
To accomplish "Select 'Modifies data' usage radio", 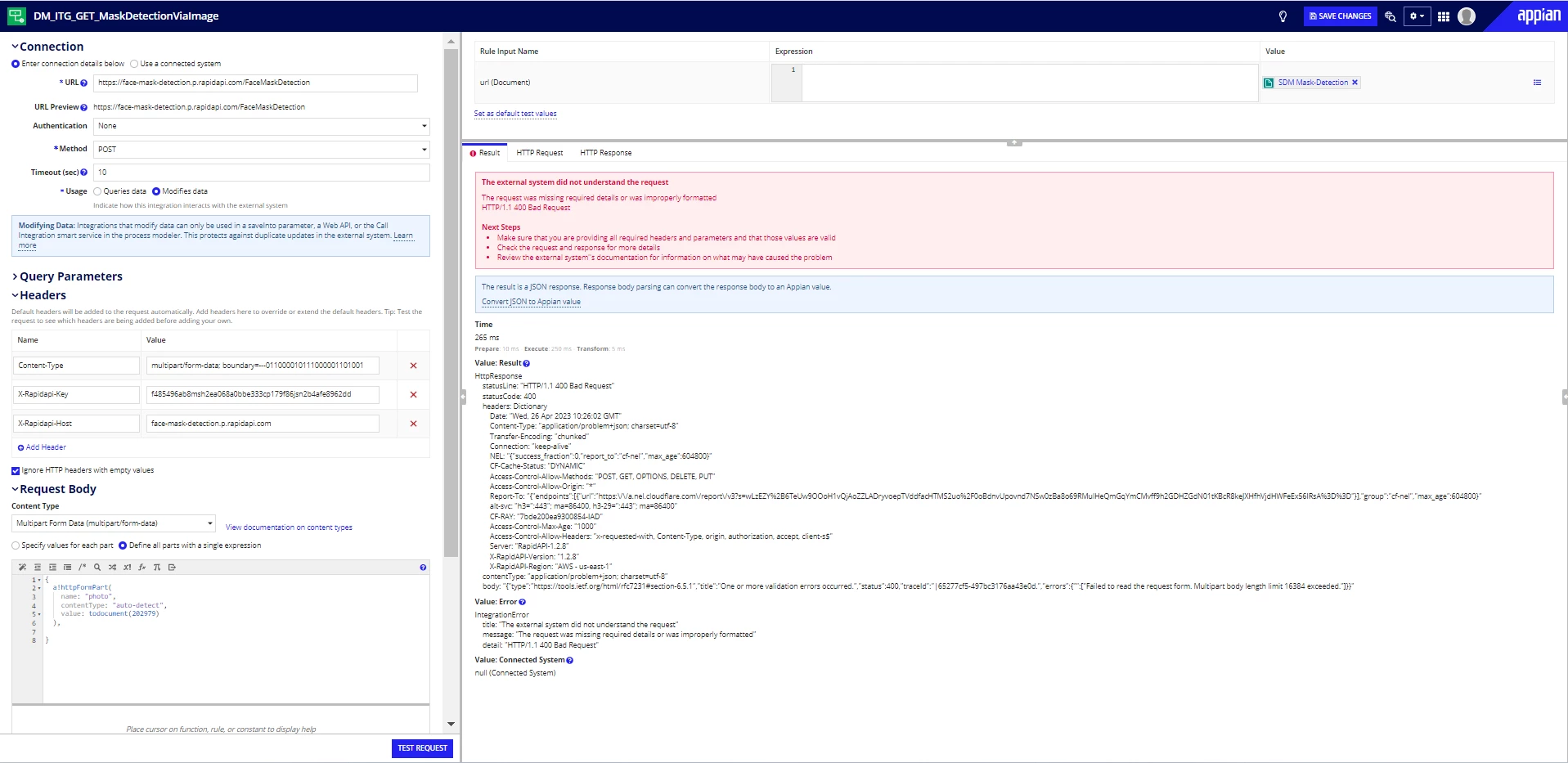I will (156, 191).
